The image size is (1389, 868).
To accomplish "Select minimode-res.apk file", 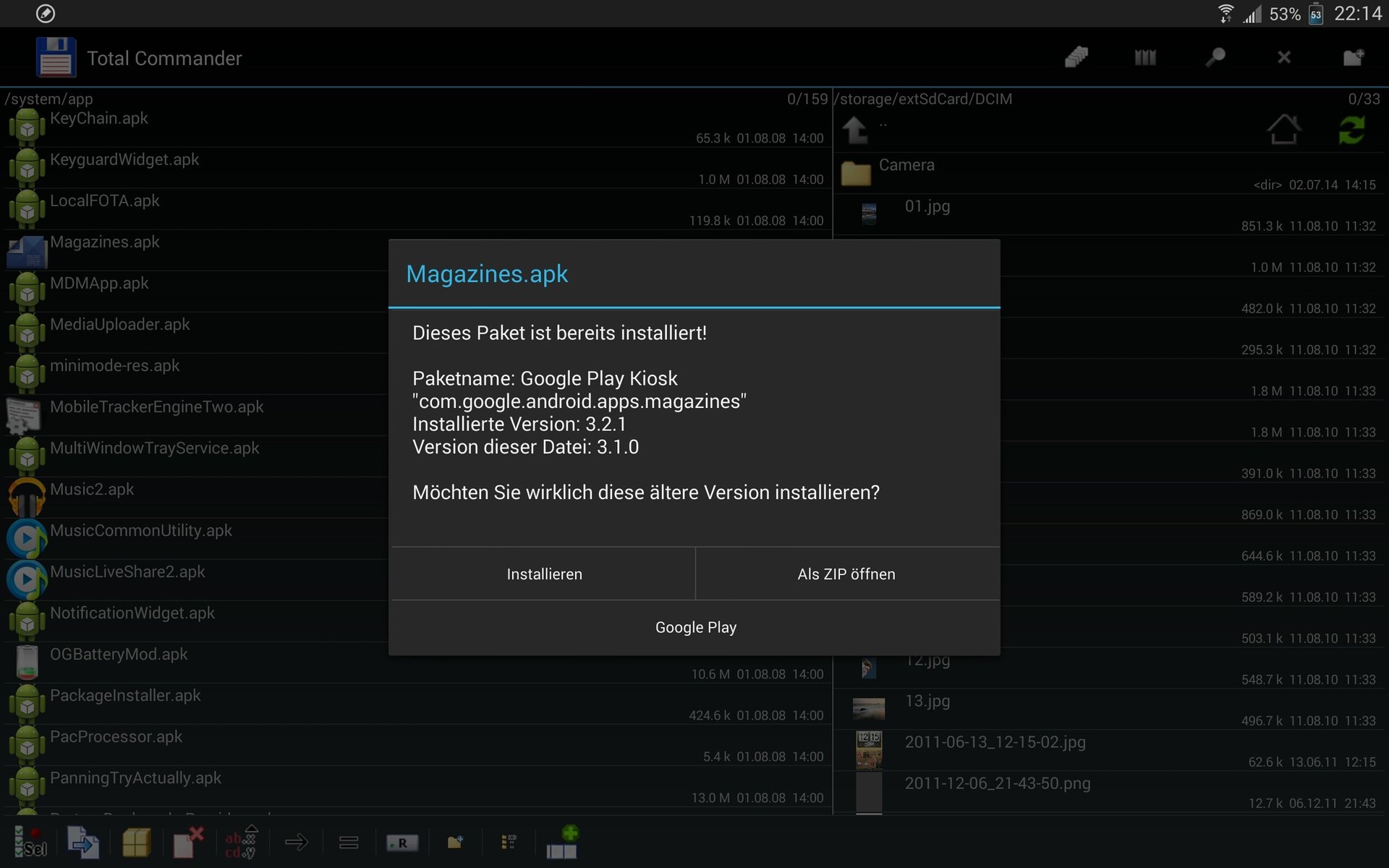I will (x=197, y=374).
